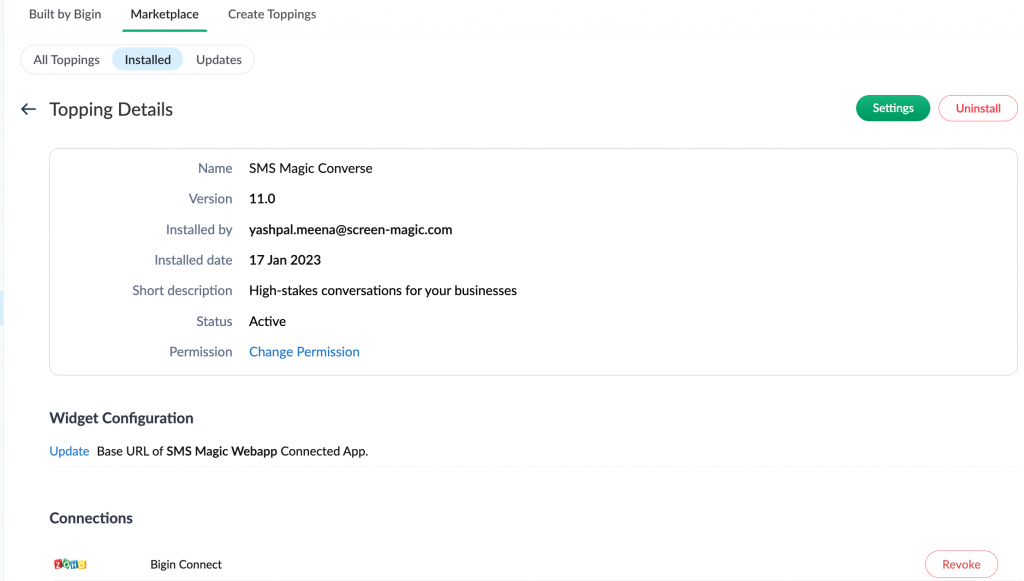The height and width of the screenshot is (581, 1024).
Task: Click the Connections heading
Action: coord(91,518)
